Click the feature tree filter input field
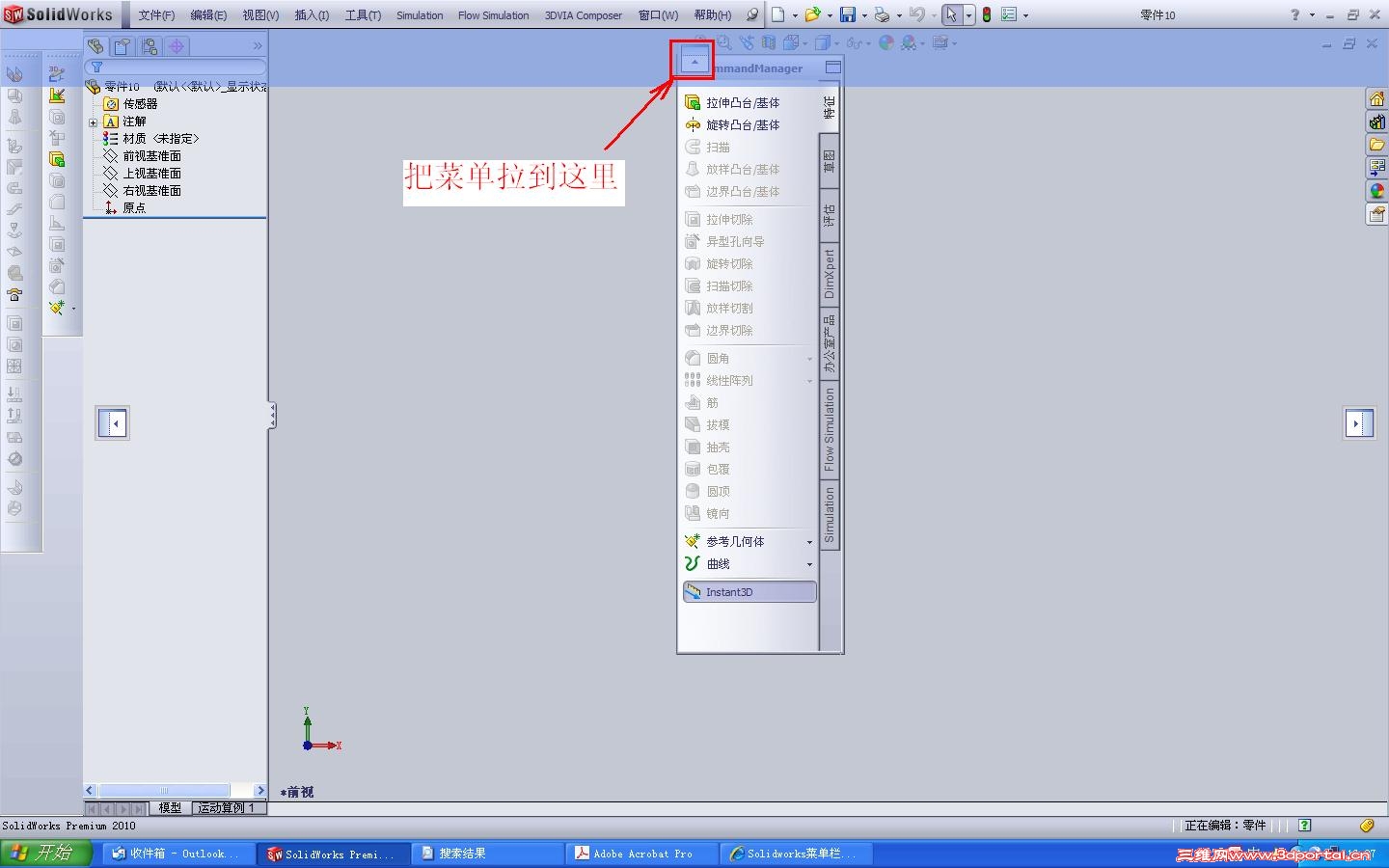1389x868 pixels. click(176, 68)
